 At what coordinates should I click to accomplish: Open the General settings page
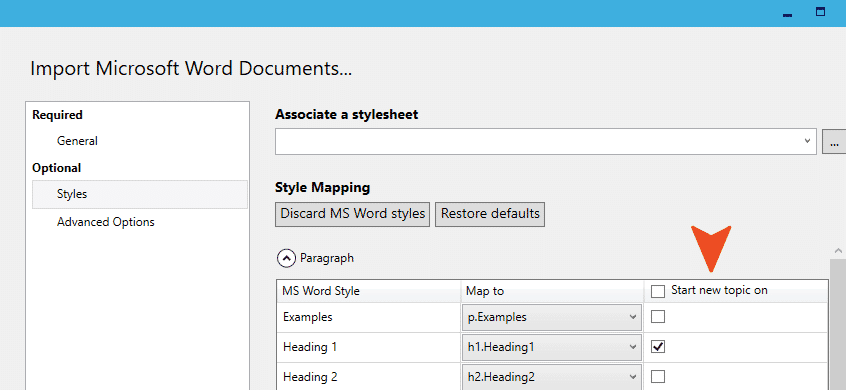[77, 141]
